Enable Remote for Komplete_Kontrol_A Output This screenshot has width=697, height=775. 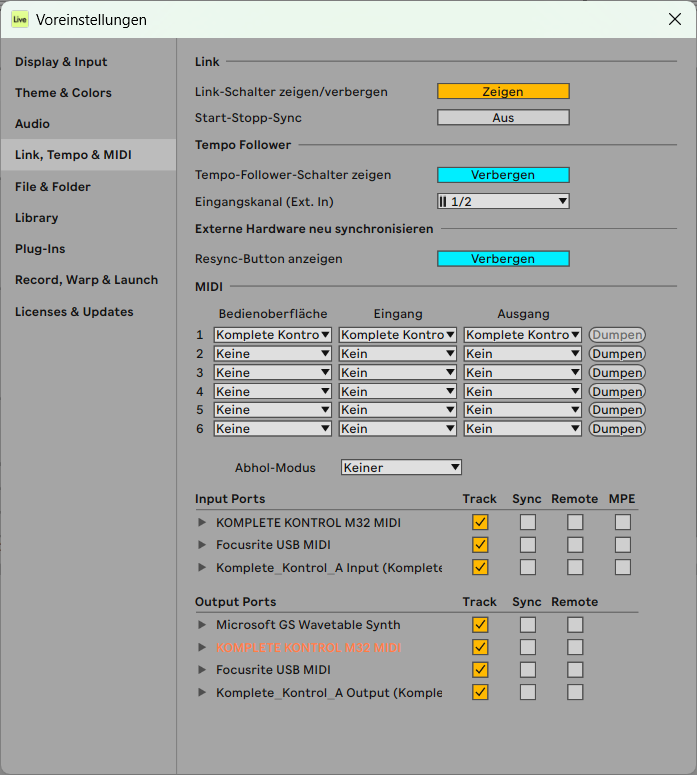[575, 692]
